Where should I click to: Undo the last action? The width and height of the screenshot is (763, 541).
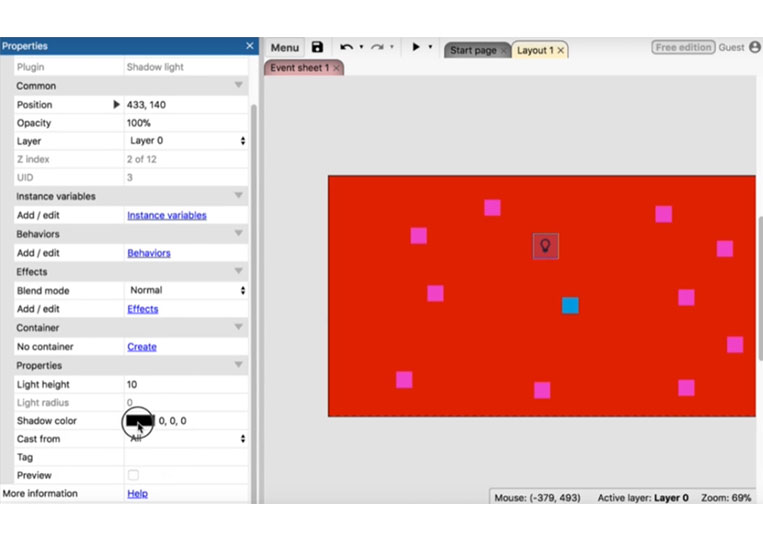coord(346,47)
